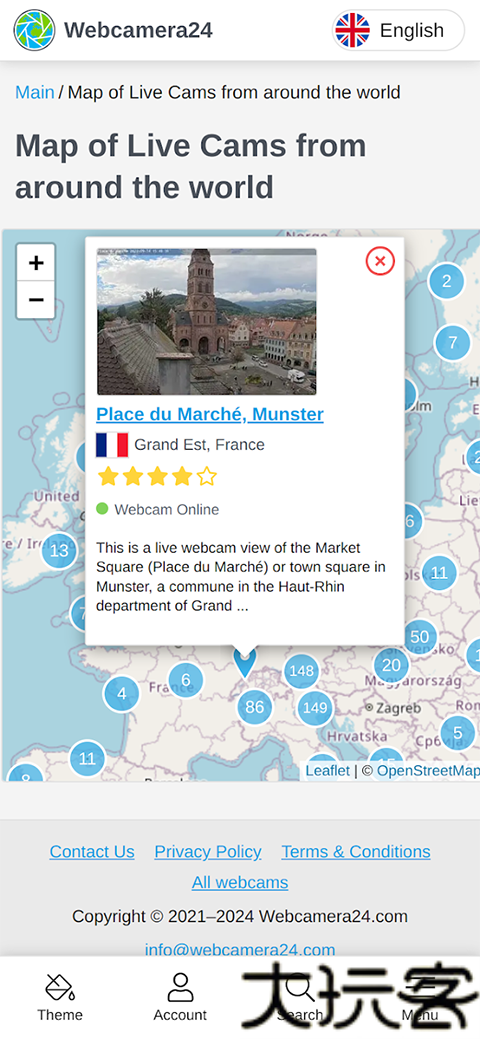Click the Leaflet attribution link

328,771
